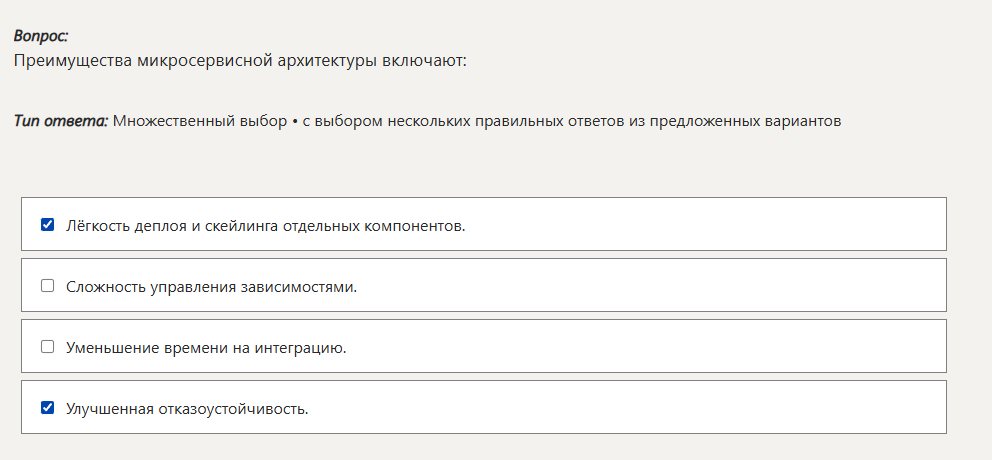Click the italic "Вопрос:" heading
Screen dimensions: 992x460
(x=41, y=36)
